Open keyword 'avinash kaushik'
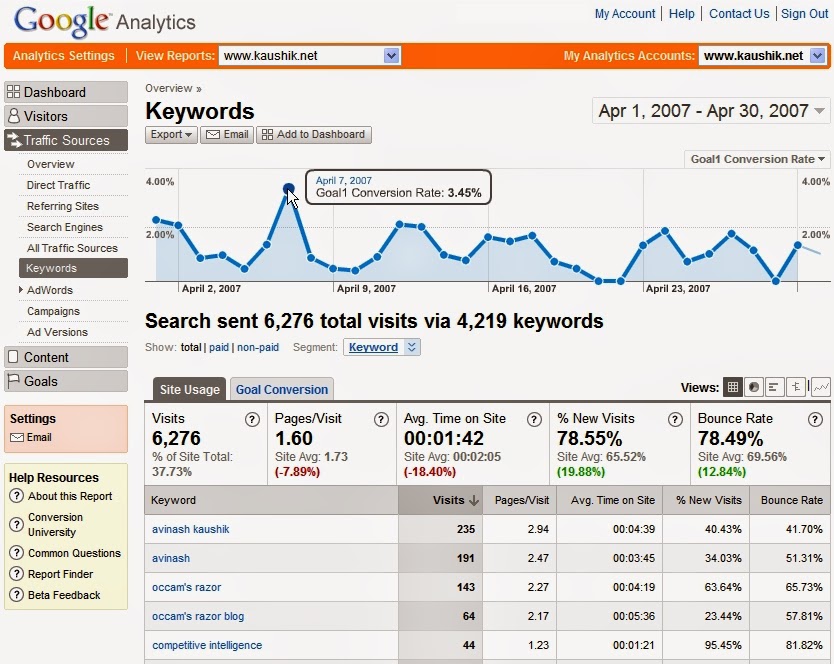This screenshot has width=834, height=664. pyautogui.click(x=190, y=529)
